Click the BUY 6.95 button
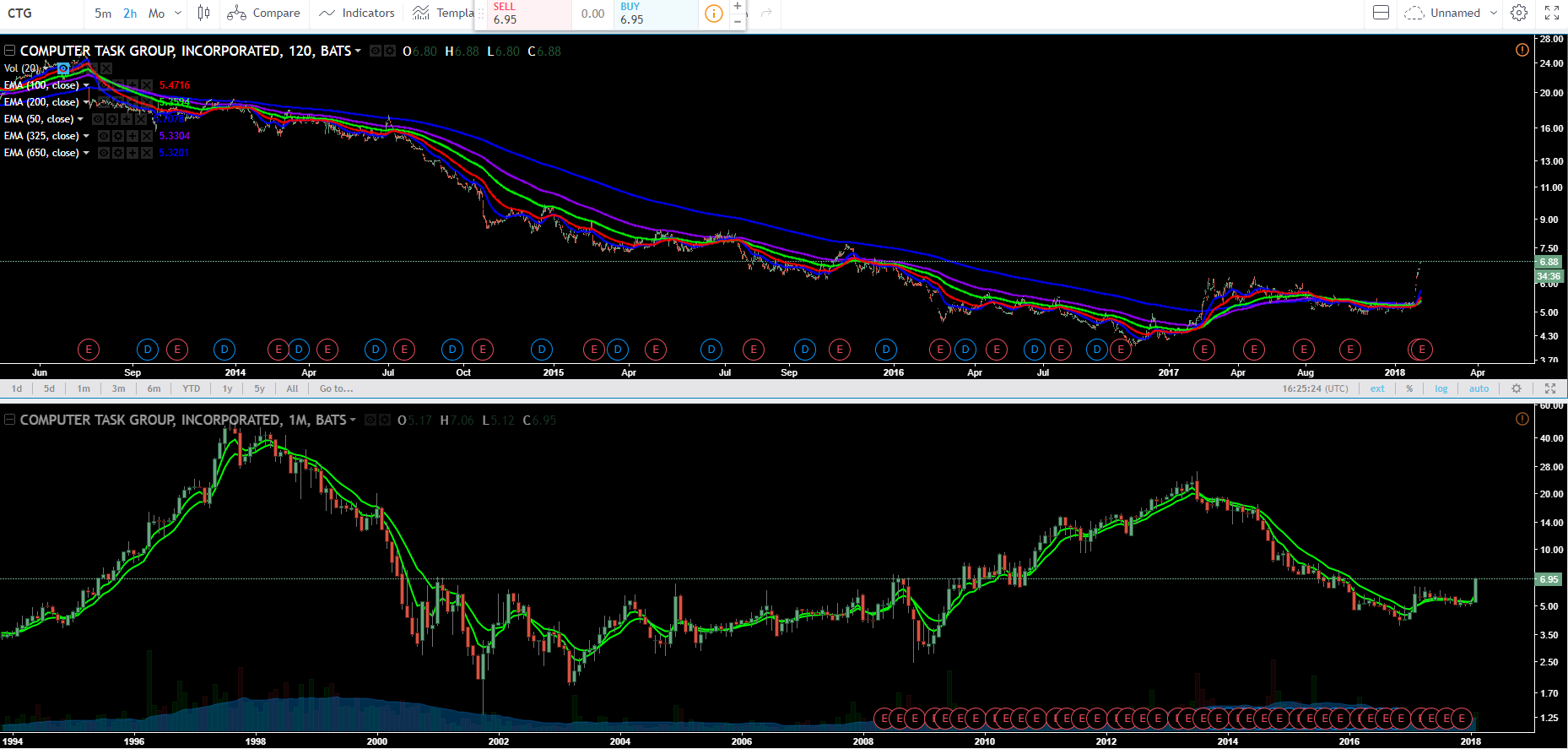The width and height of the screenshot is (1568, 749). click(x=656, y=14)
